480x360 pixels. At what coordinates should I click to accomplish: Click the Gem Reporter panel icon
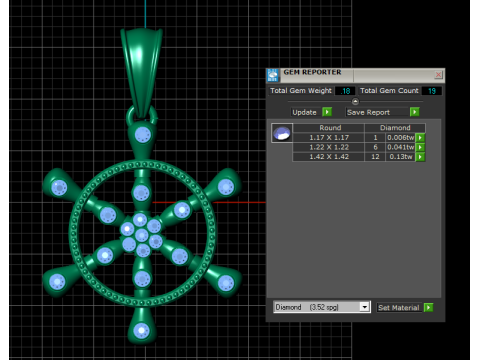click(273, 75)
